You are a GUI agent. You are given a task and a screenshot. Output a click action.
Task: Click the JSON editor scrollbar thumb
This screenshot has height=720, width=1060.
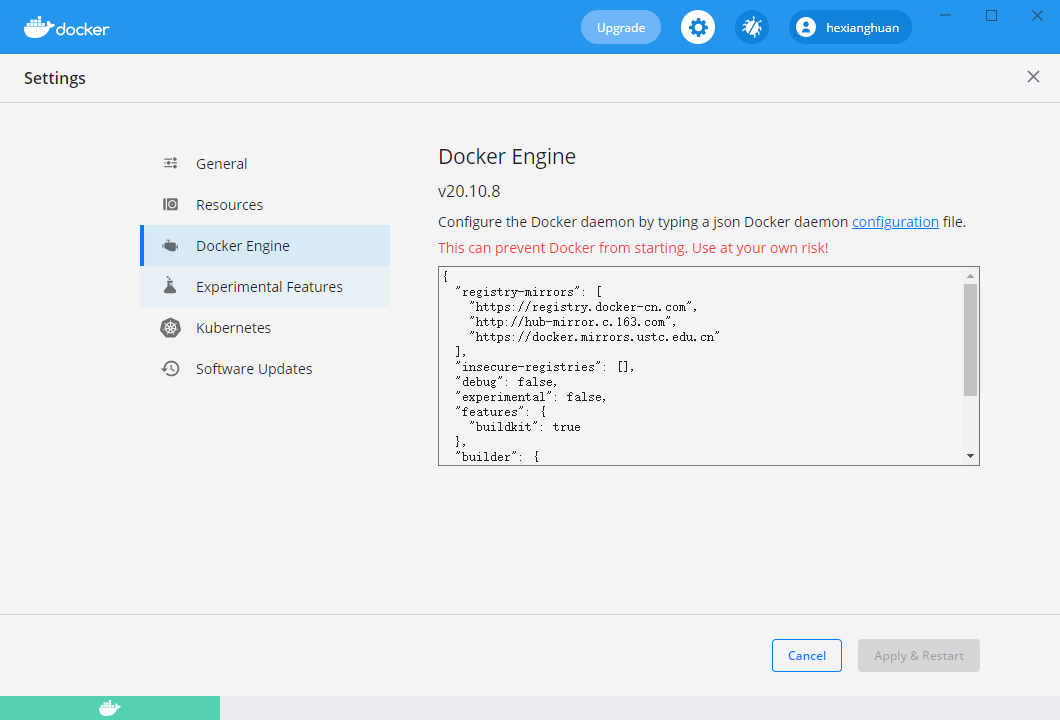pos(971,340)
